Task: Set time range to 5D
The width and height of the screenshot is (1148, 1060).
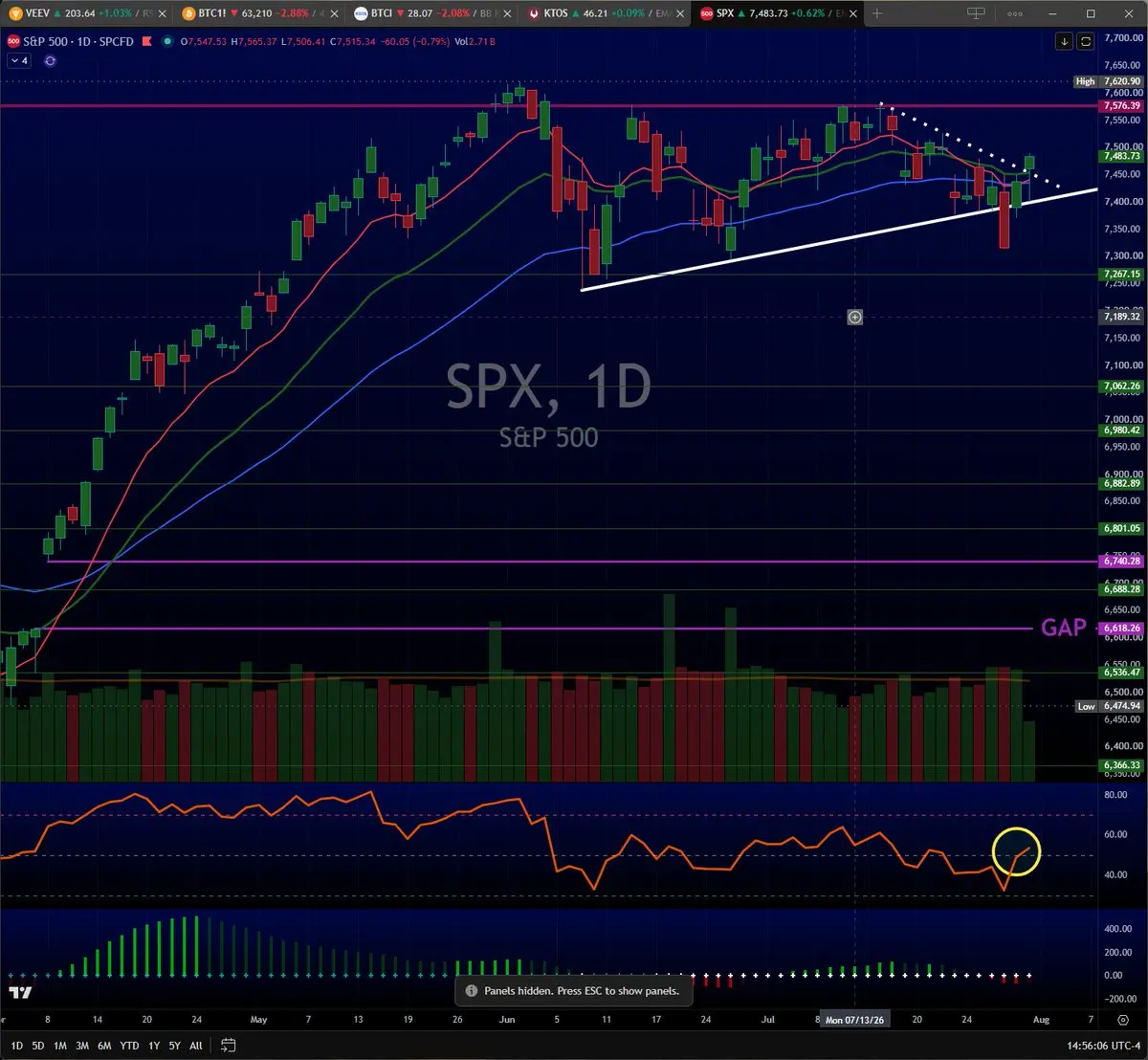Action: (x=38, y=1046)
